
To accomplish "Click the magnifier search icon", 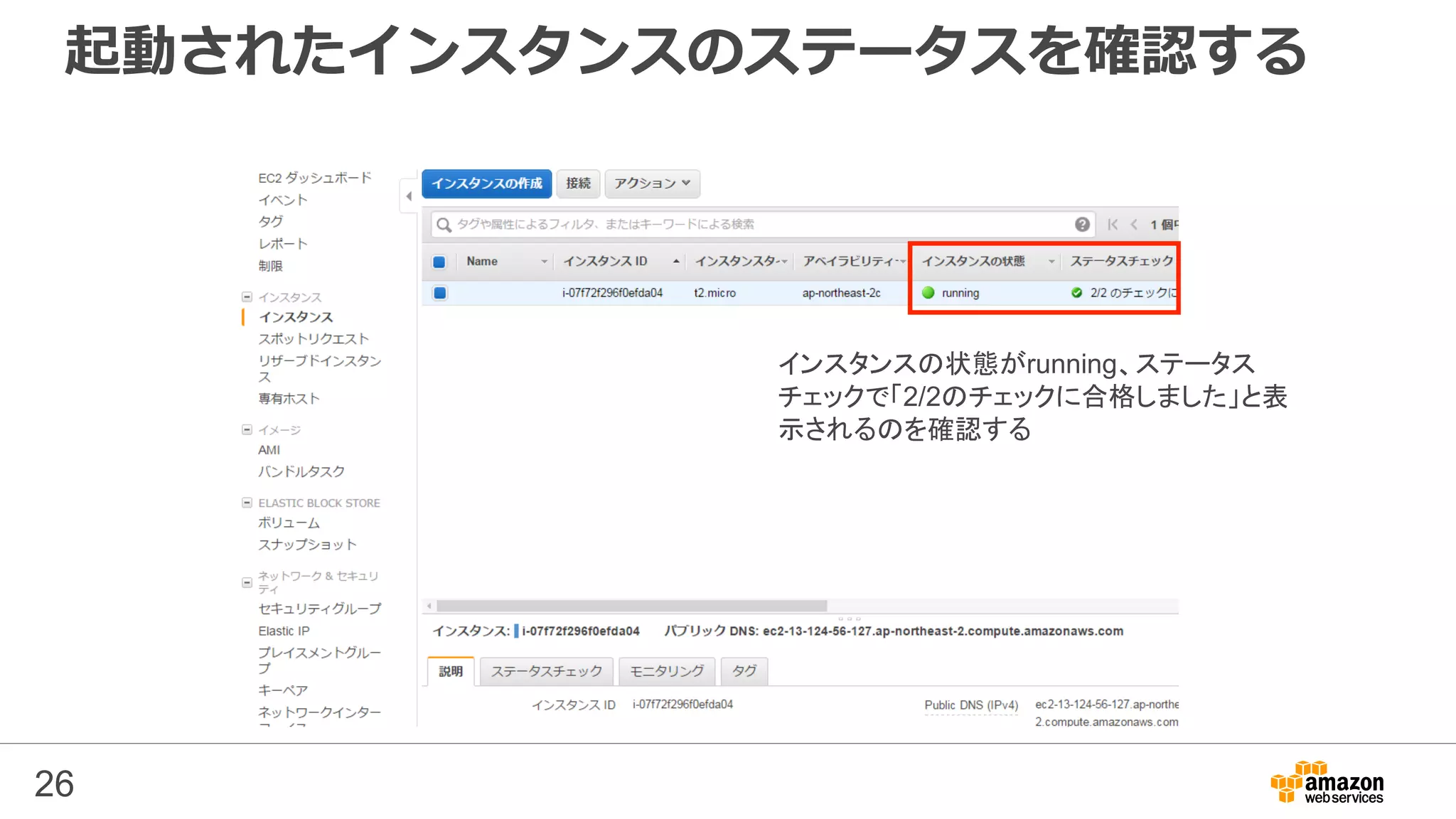I will [x=444, y=225].
